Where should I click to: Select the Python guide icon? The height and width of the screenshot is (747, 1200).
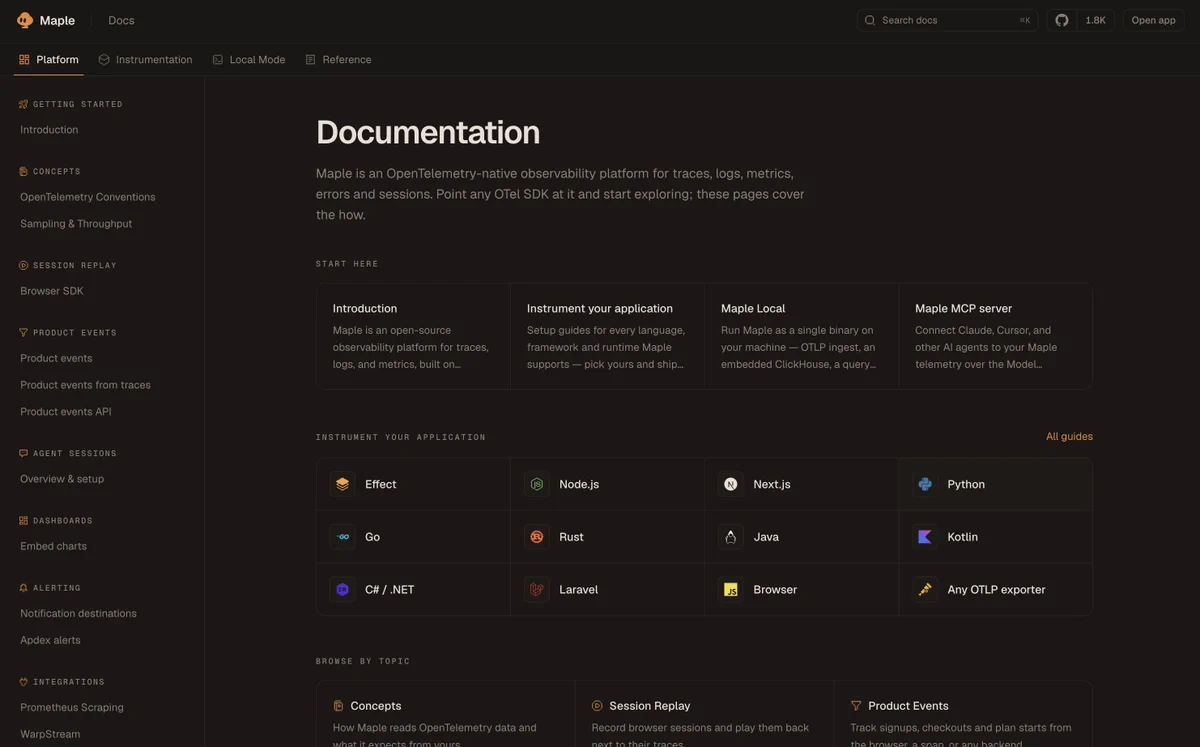[x=925, y=484]
